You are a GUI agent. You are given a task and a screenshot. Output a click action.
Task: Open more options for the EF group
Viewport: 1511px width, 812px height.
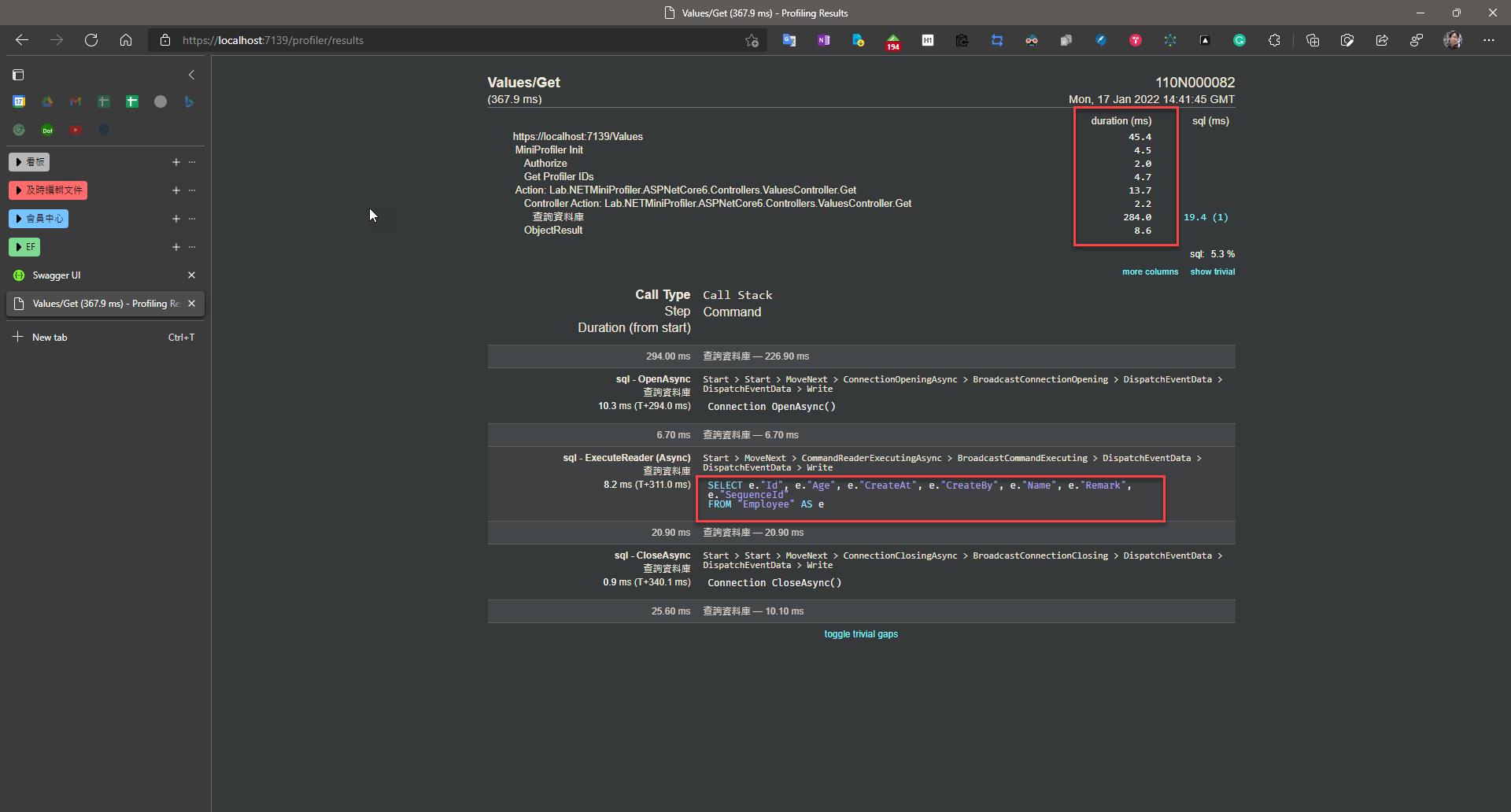[x=192, y=247]
